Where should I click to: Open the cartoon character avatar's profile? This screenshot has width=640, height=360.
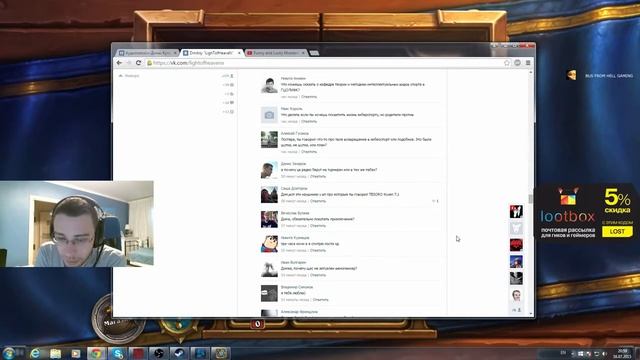point(269,244)
